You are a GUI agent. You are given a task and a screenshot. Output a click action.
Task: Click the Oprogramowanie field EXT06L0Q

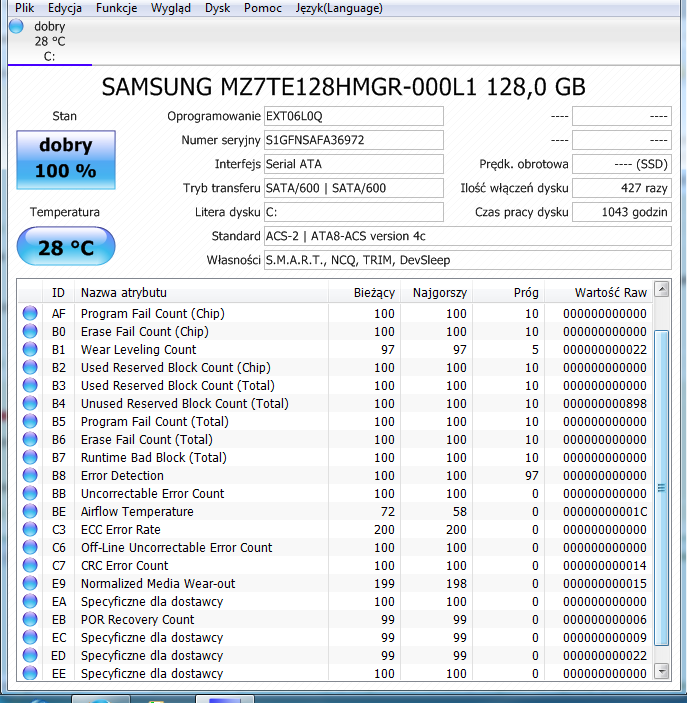click(x=353, y=116)
